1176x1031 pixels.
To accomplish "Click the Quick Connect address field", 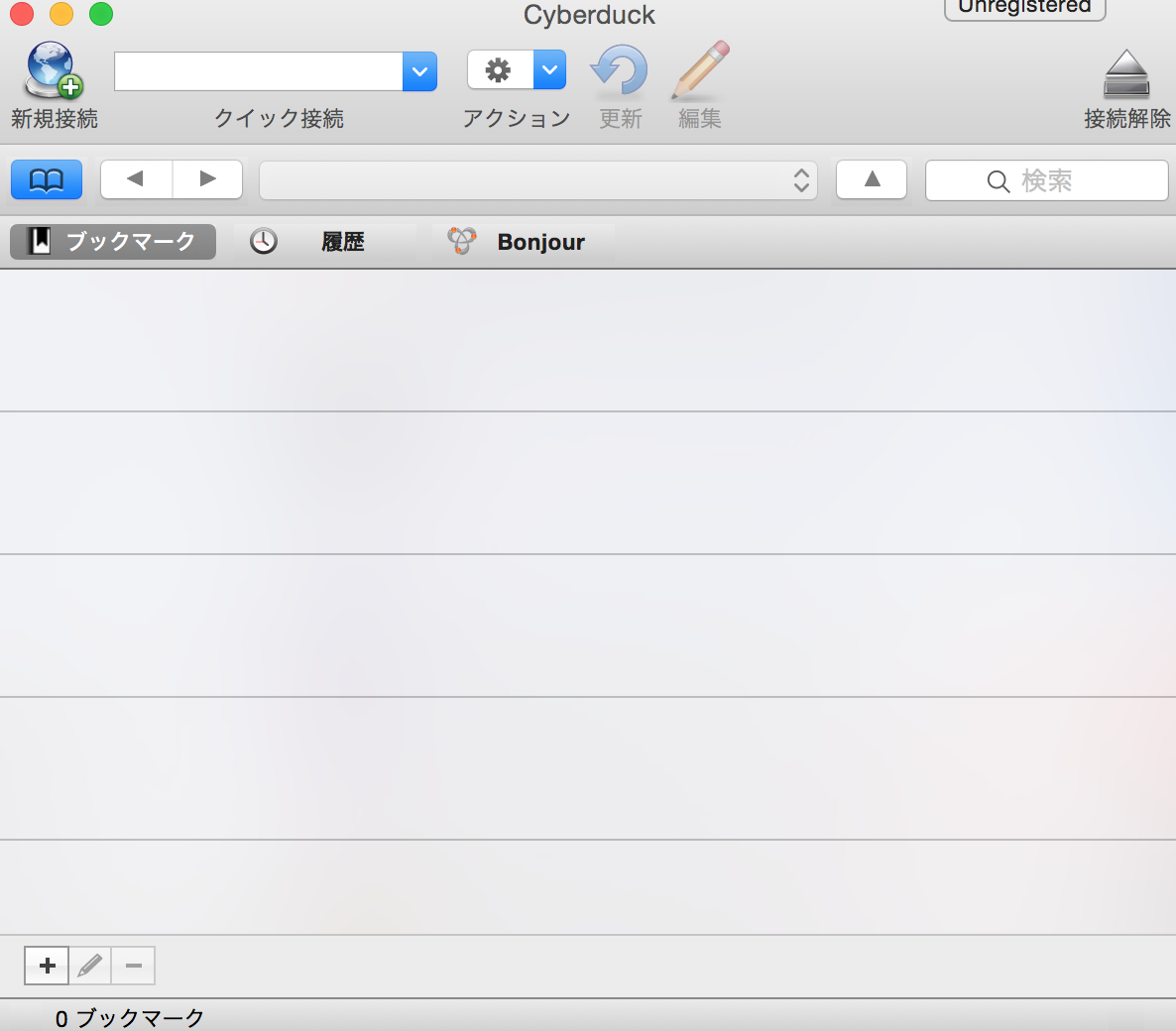I will (259, 71).
